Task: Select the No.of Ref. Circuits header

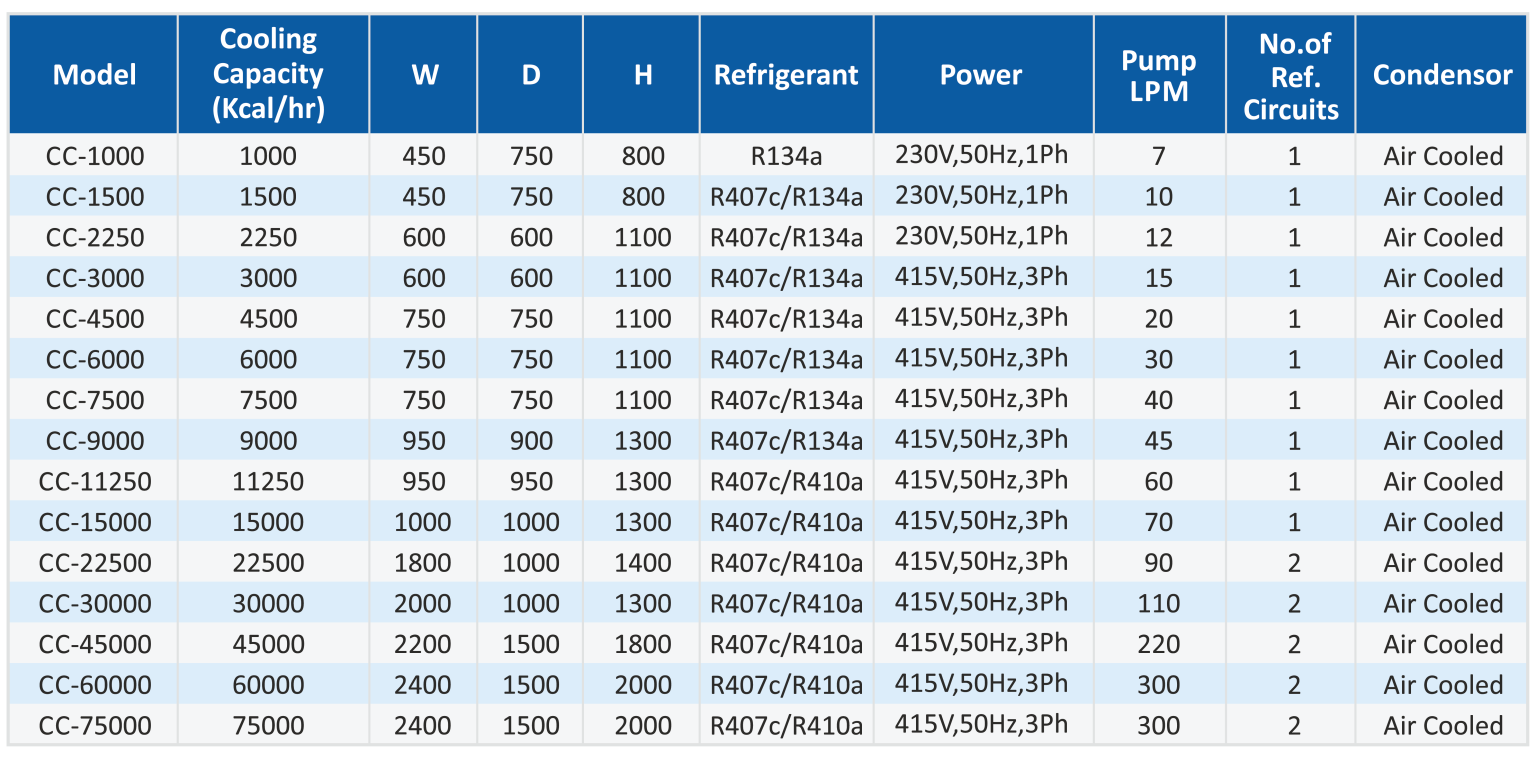Action: 1290,75
